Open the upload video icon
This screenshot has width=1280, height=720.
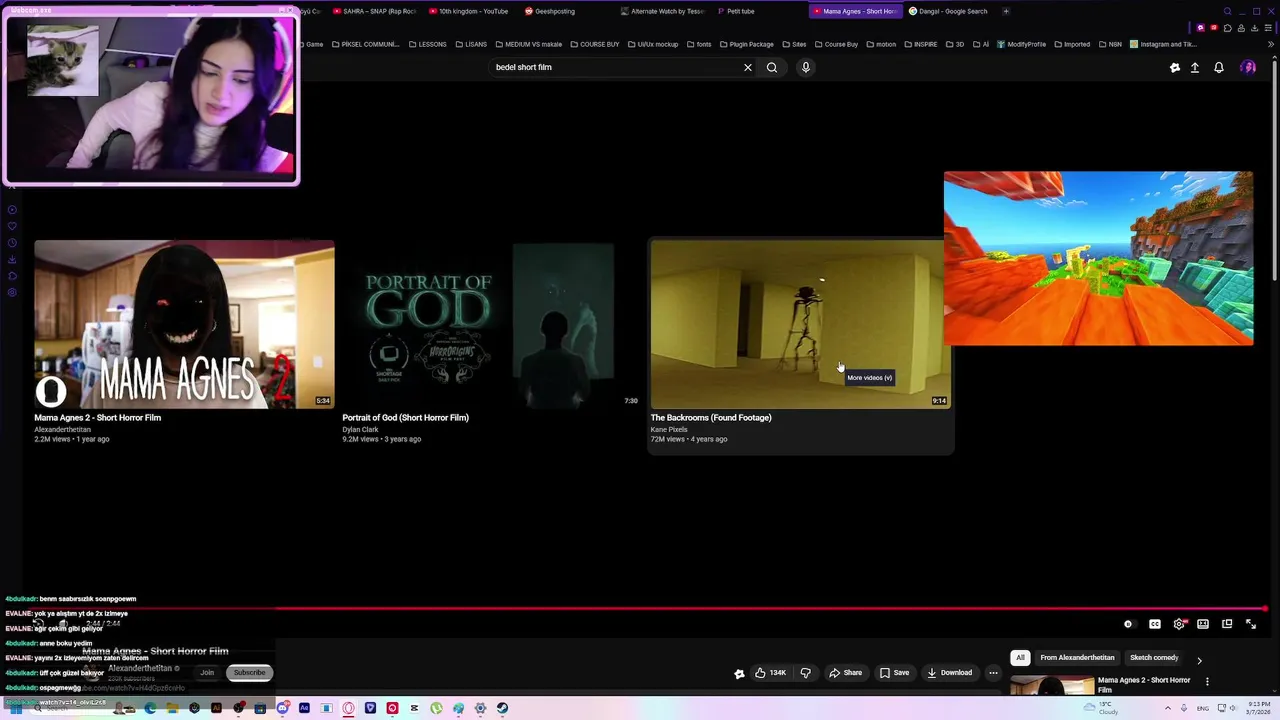pos(1195,67)
